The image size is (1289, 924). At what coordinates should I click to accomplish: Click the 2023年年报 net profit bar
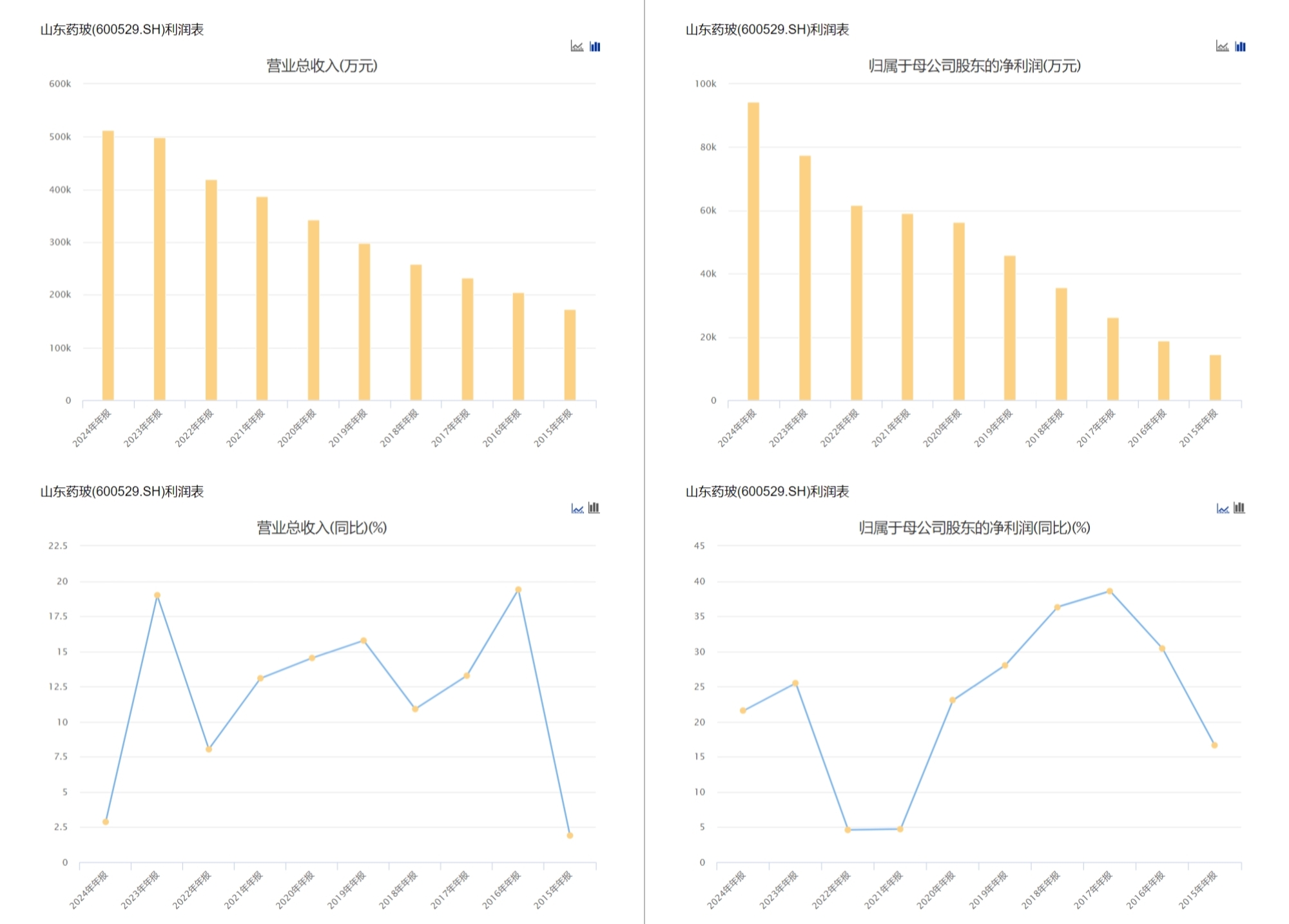[x=805, y=278]
